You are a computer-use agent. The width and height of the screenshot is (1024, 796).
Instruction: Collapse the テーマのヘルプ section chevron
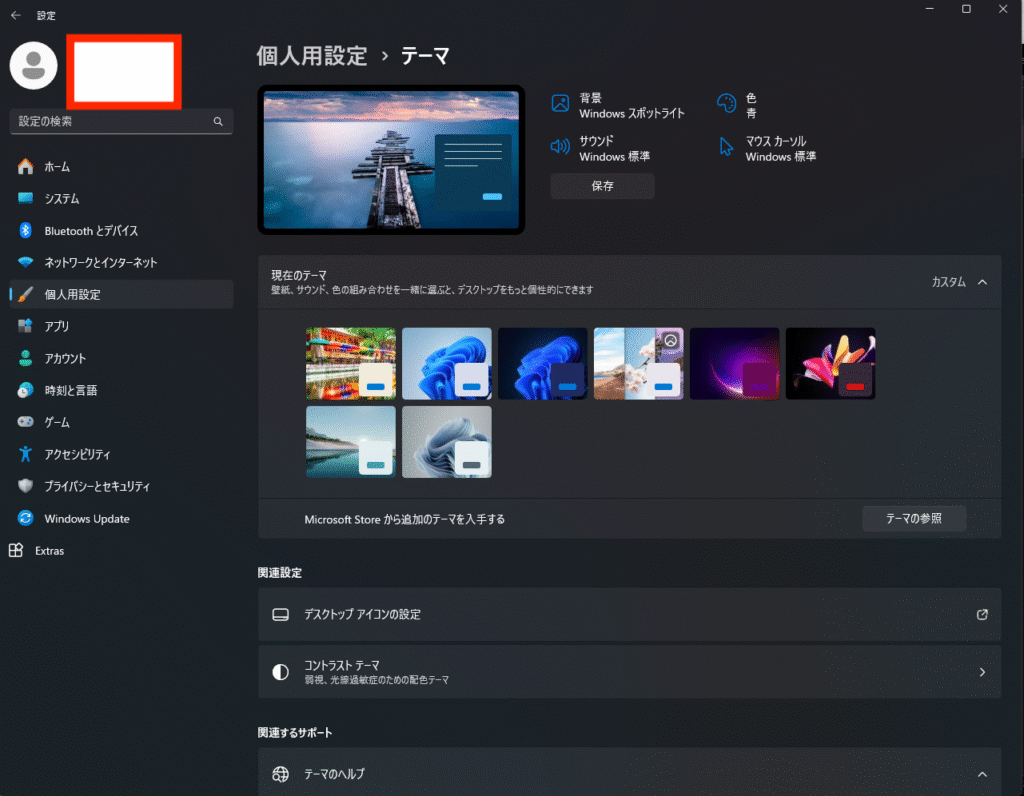point(982,774)
